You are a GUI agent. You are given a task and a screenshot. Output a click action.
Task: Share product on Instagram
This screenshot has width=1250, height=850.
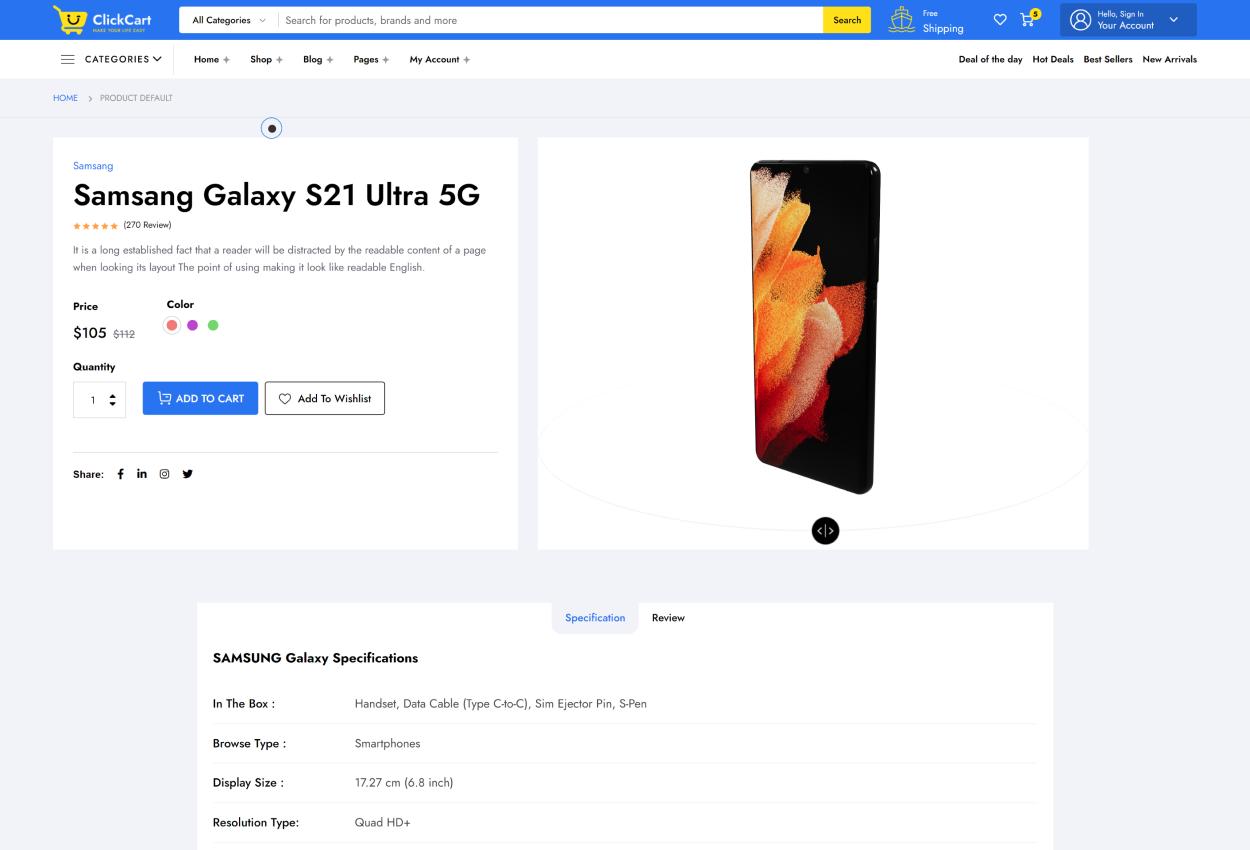(165, 474)
